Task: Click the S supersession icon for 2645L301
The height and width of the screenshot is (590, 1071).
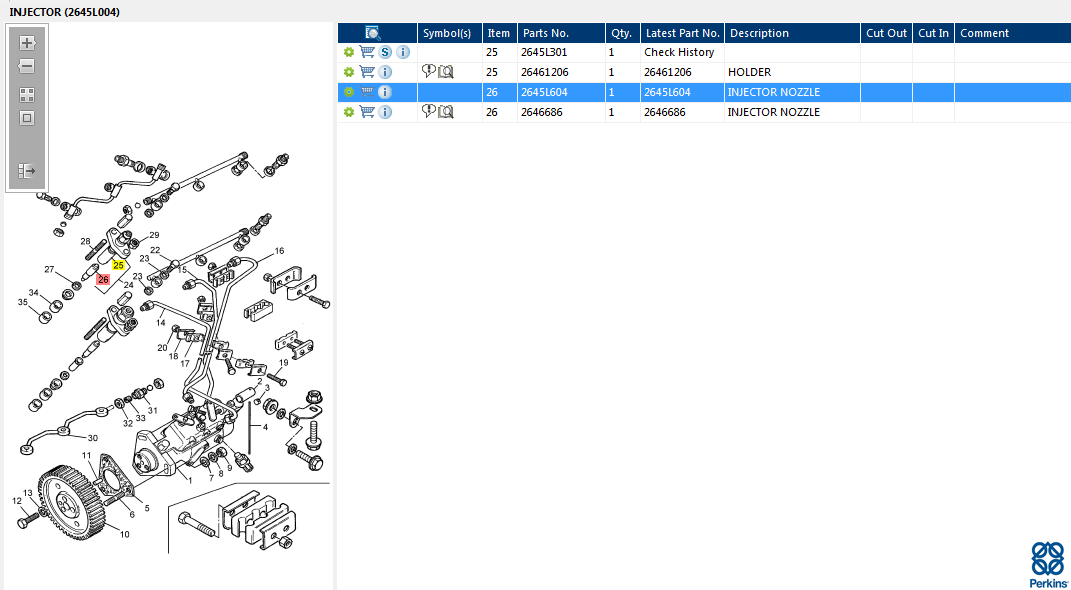Action: point(386,52)
